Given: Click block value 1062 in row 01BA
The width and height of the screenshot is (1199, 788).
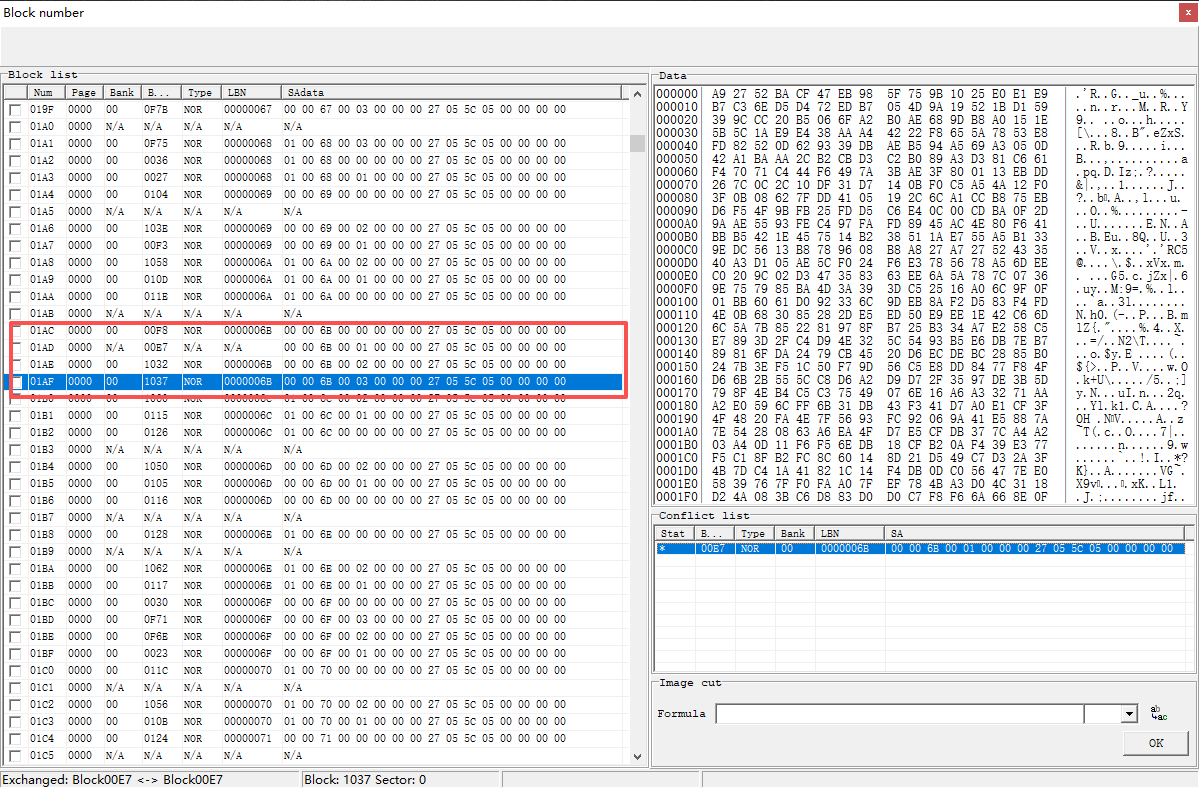Looking at the screenshot, I should pos(155,569).
